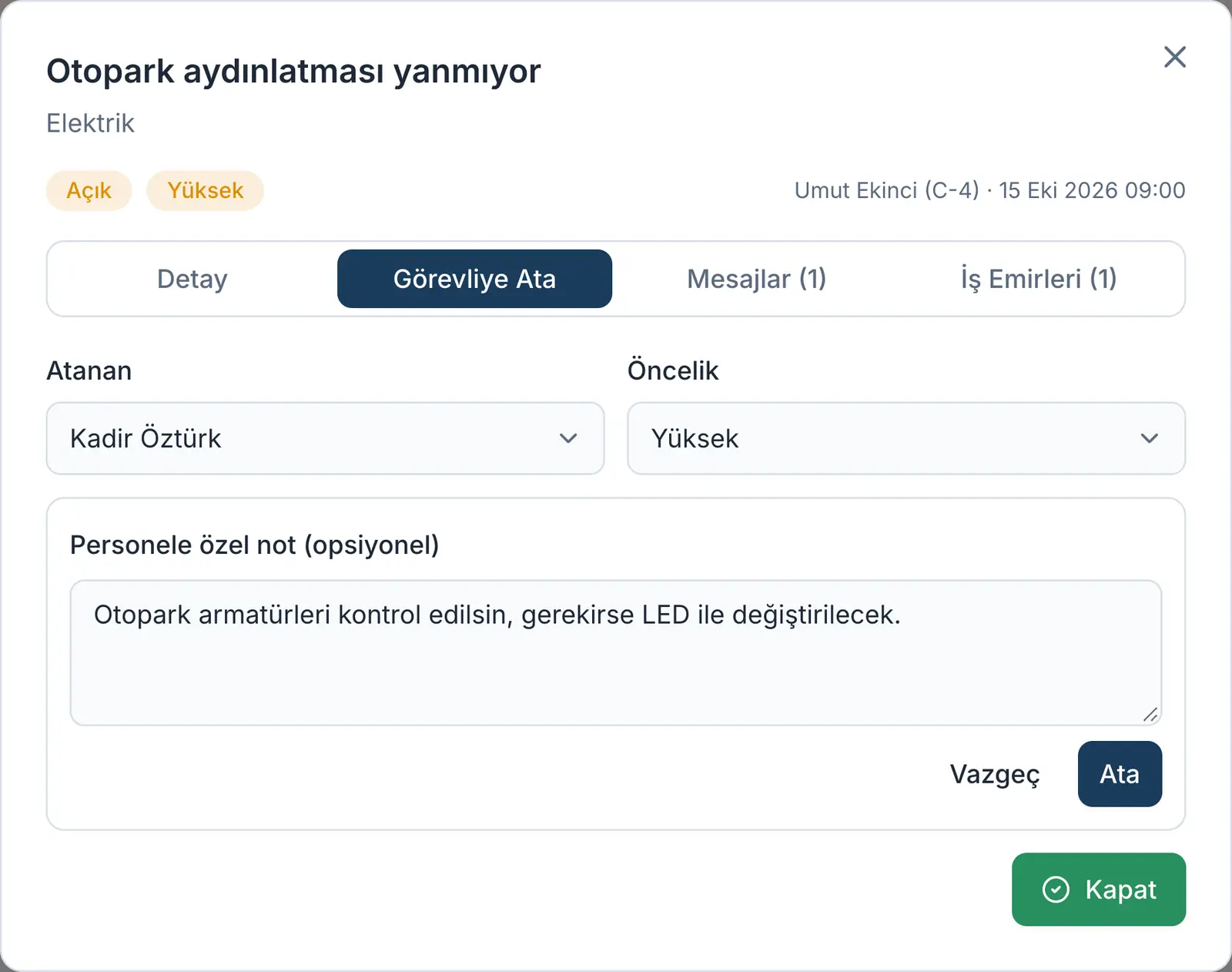Open the Mesajlar (1) tab
Screen dimensions: 1232x972
[x=757, y=279]
